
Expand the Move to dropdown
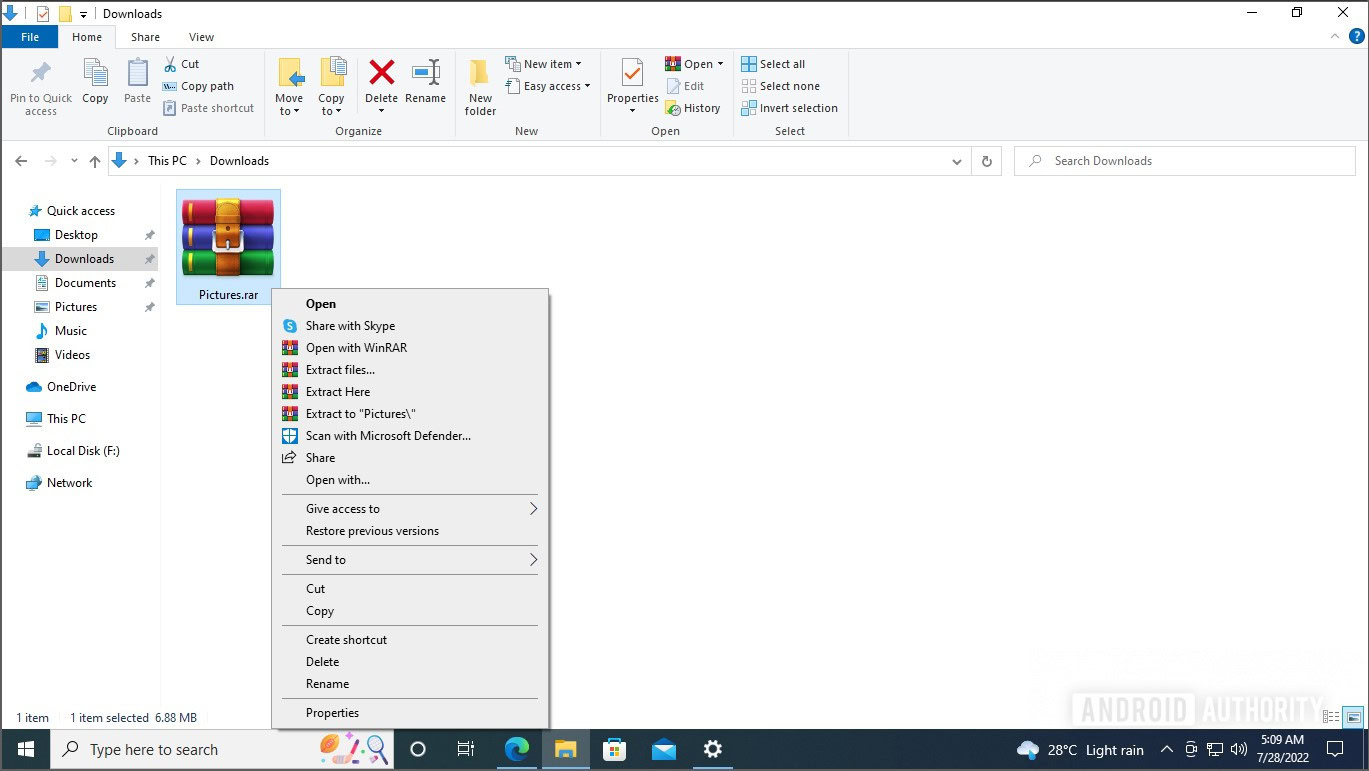[x=289, y=105]
